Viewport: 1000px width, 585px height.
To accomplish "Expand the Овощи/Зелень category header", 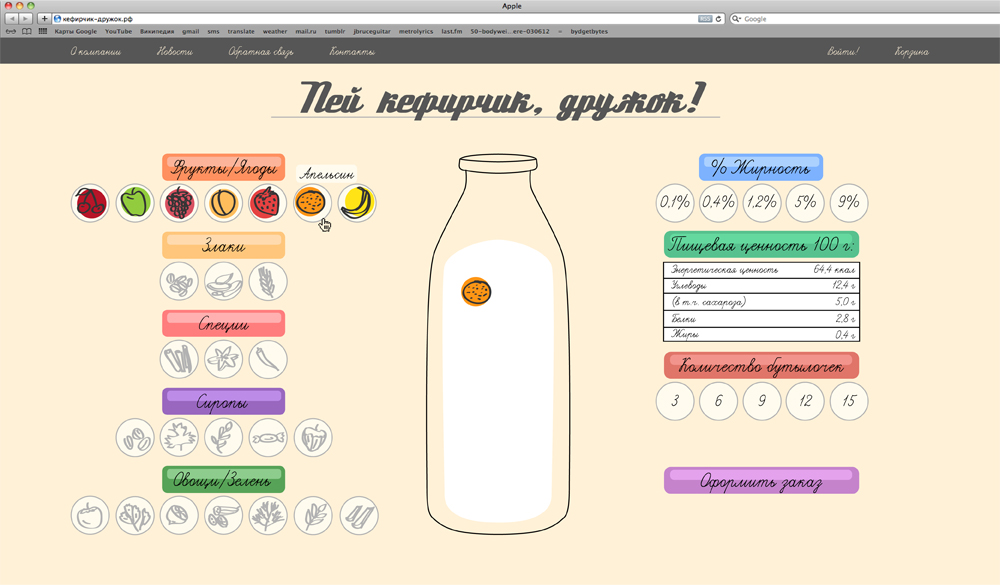I will click(x=224, y=480).
